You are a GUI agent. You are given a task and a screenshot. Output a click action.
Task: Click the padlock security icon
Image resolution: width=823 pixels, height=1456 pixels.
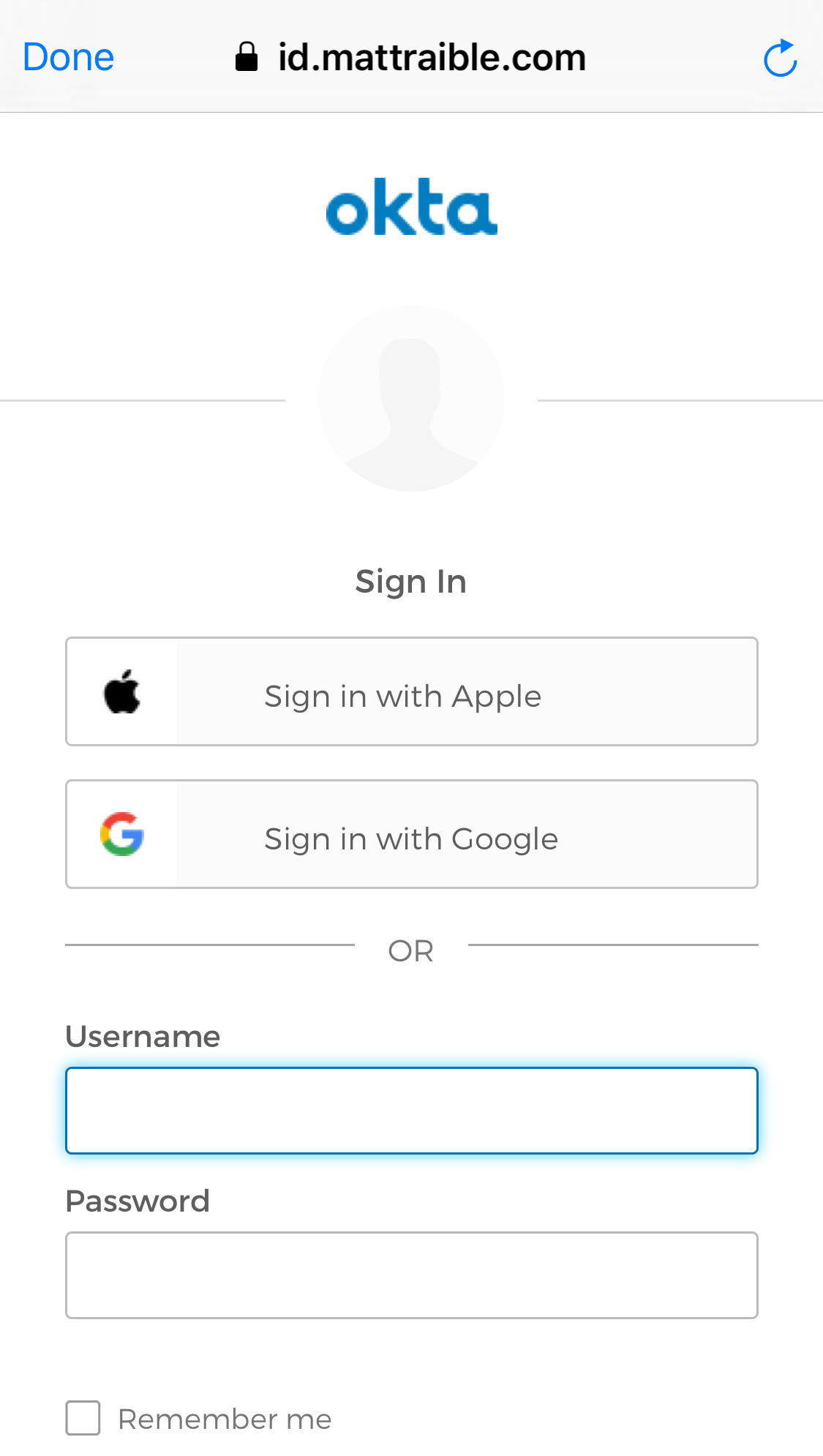[247, 57]
